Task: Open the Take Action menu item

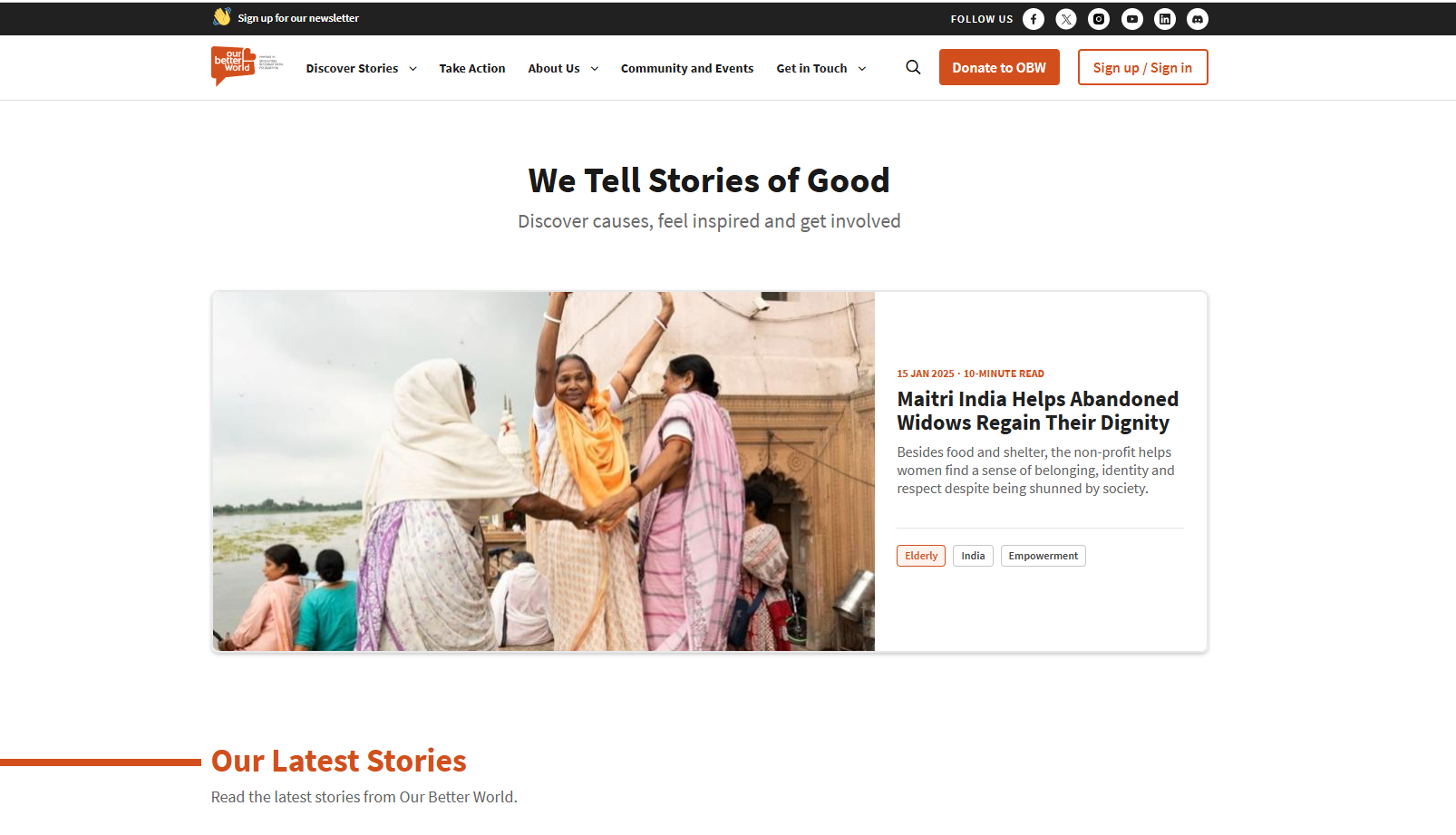Action: pos(472,68)
